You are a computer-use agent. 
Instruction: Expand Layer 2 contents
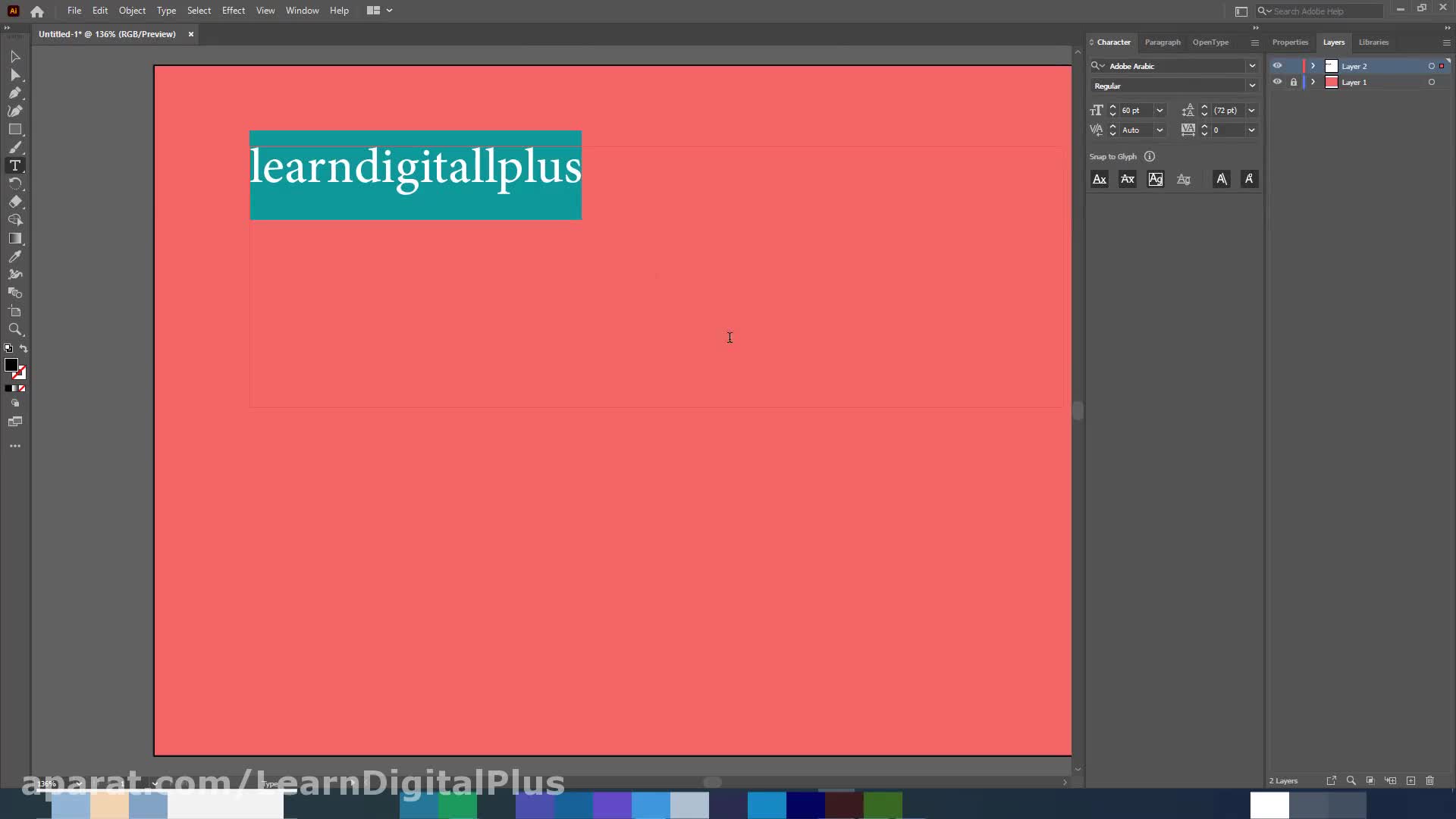coord(1313,66)
